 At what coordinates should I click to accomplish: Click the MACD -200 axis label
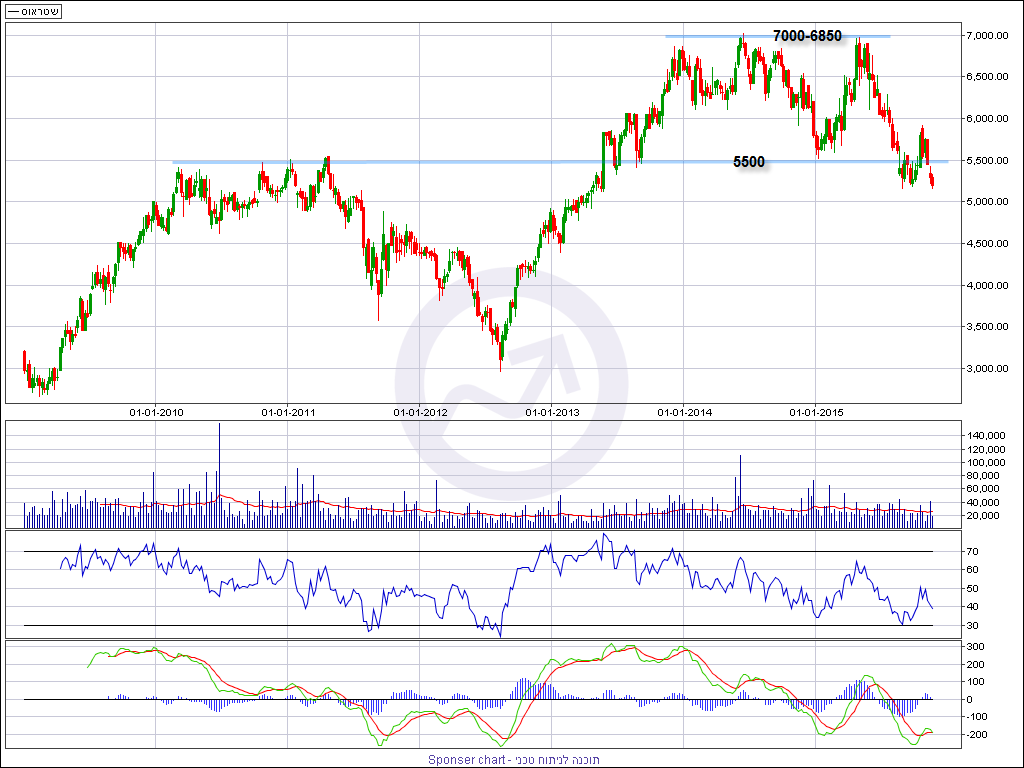tap(979, 735)
